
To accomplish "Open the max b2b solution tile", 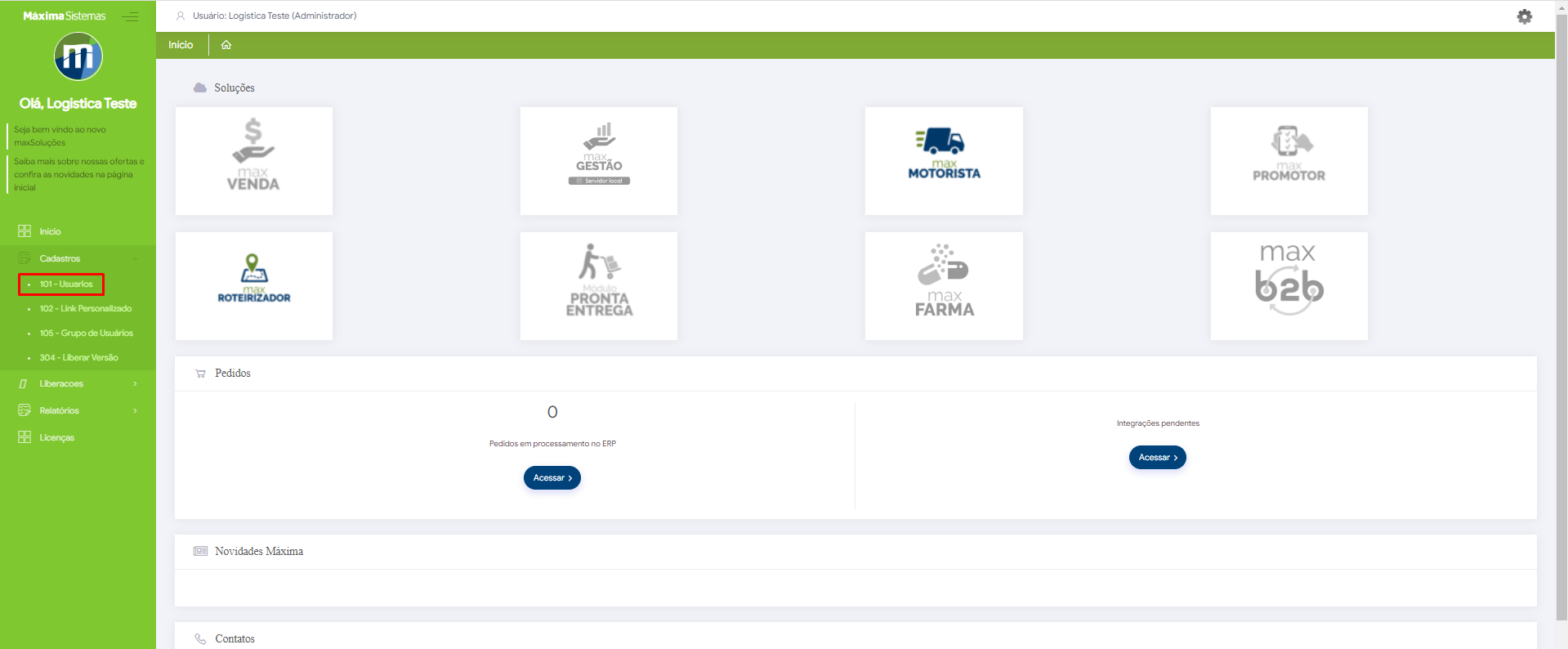I will [x=1289, y=286].
